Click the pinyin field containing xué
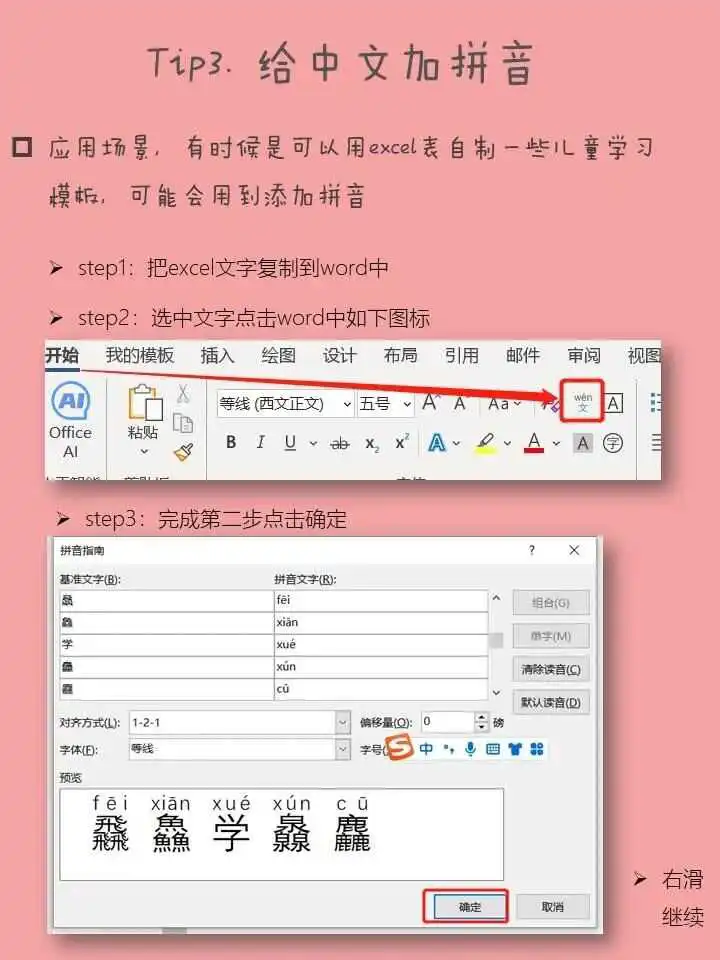 (380, 644)
